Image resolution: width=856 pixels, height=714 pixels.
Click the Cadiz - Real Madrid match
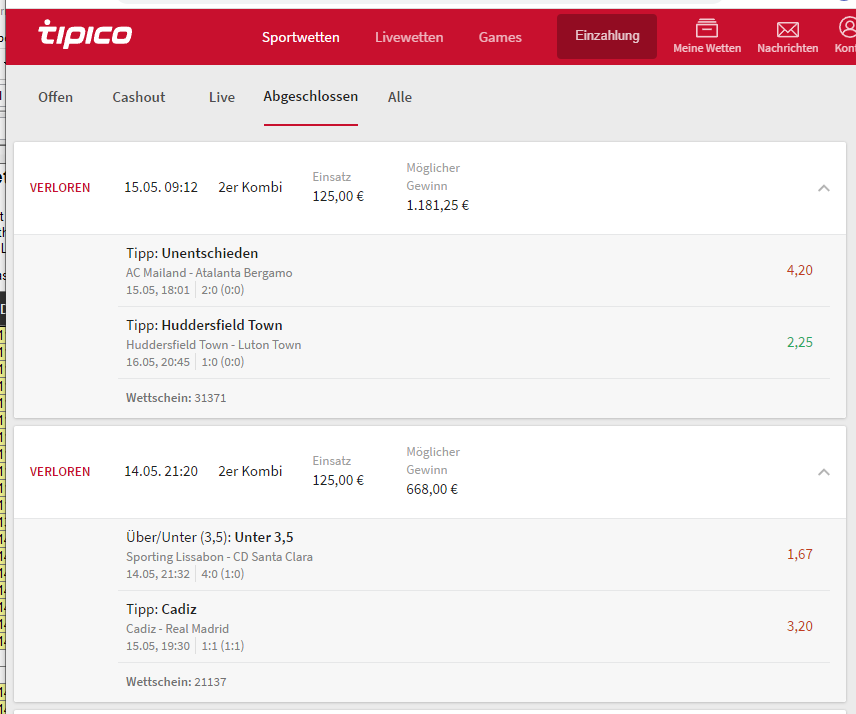(x=177, y=629)
